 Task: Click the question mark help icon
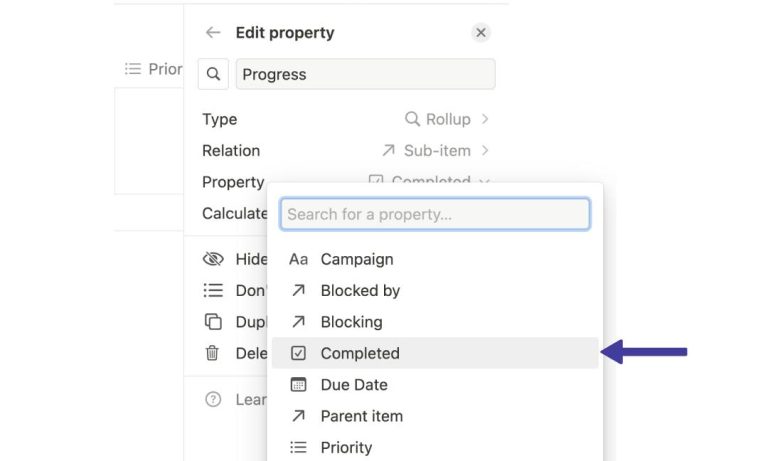[x=213, y=399]
